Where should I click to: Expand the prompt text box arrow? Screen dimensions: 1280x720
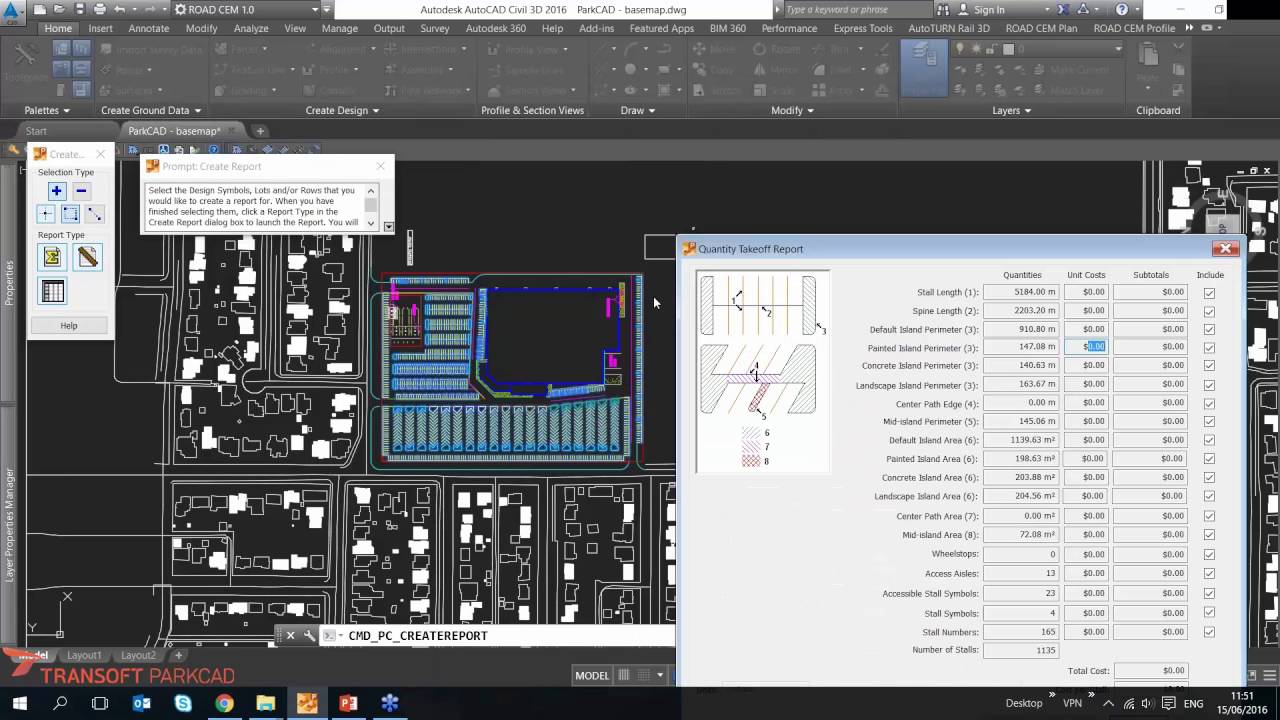pos(388,226)
